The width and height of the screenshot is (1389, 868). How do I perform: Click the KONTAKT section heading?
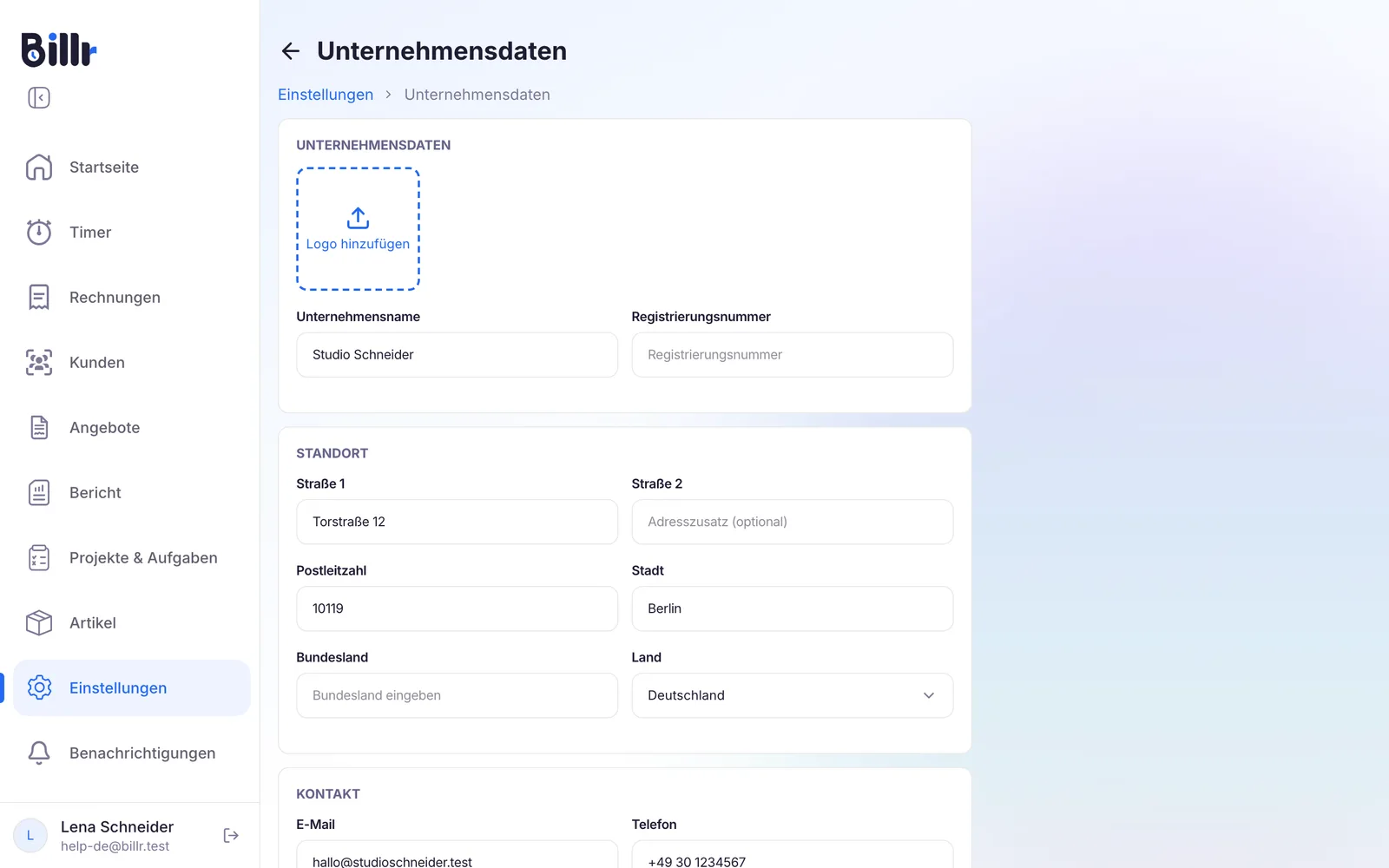[x=327, y=794]
